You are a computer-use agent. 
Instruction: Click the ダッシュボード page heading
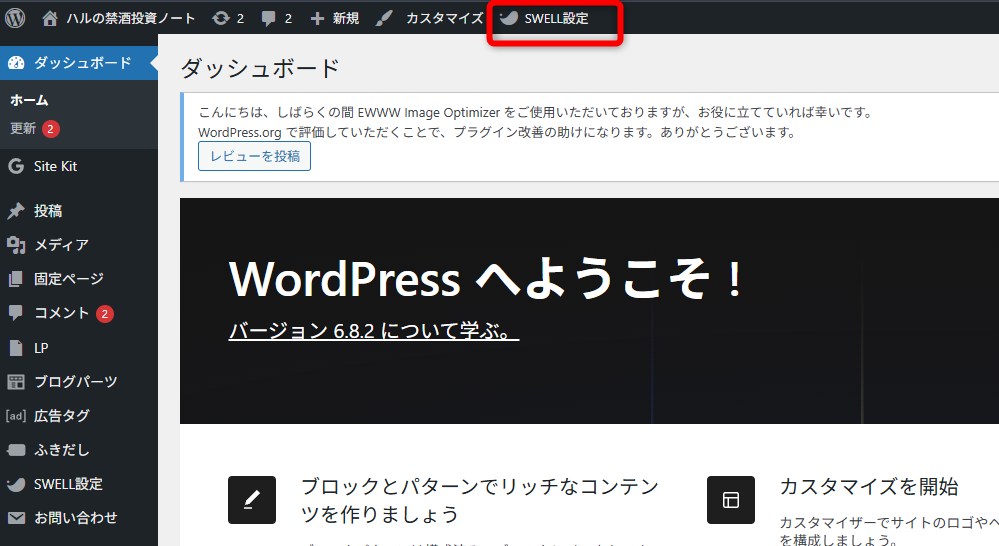(260, 68)
